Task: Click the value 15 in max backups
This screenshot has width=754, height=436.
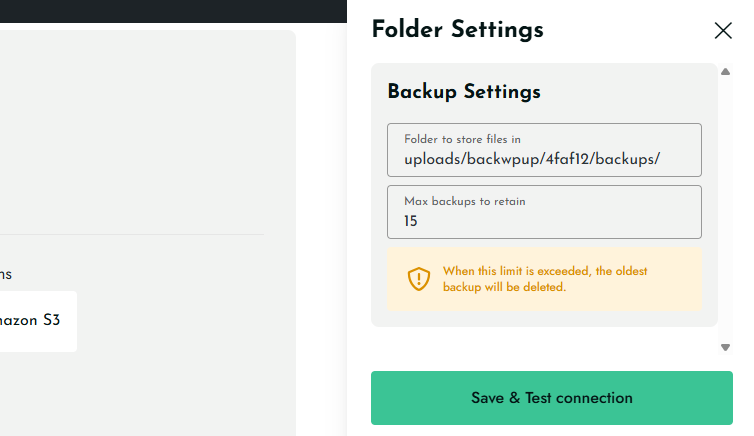Action: point(411,221)
